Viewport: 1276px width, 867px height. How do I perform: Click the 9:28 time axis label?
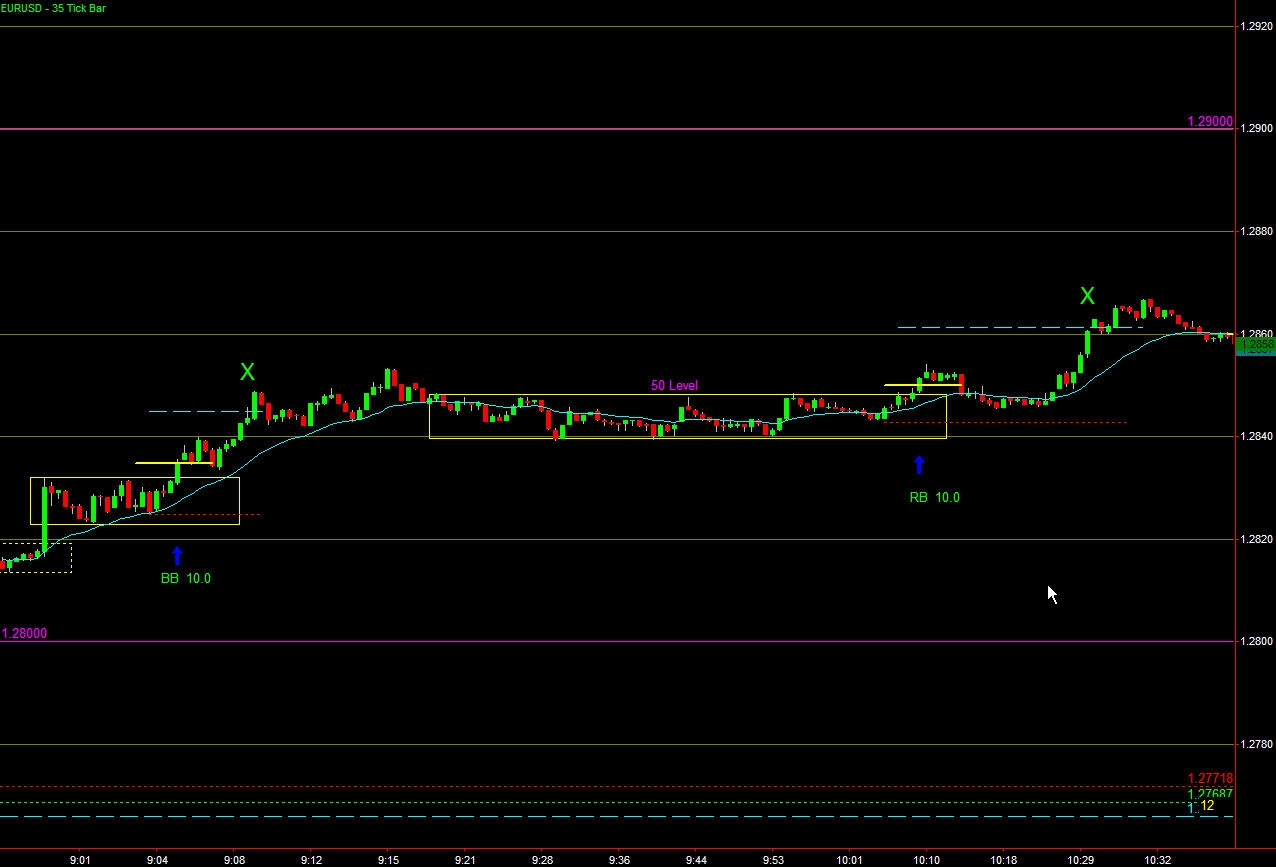coord(542,859)
